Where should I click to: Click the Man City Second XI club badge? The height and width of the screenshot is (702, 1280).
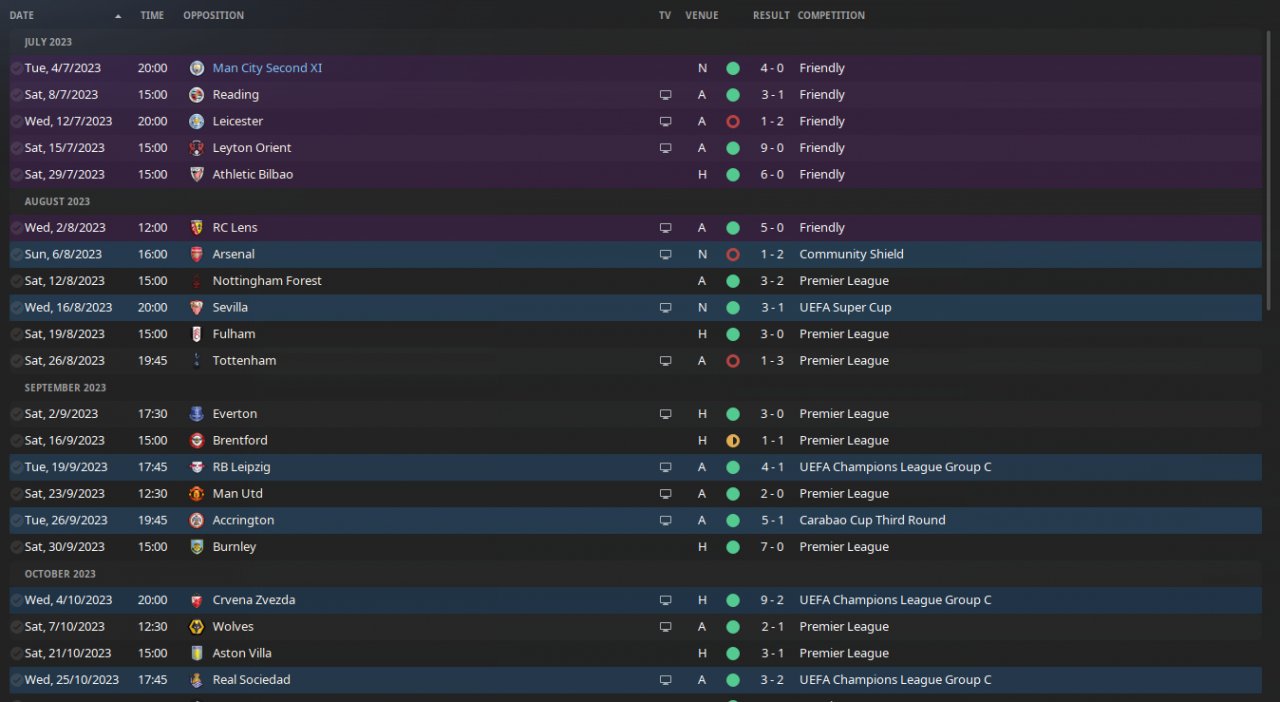coord(197,68)
